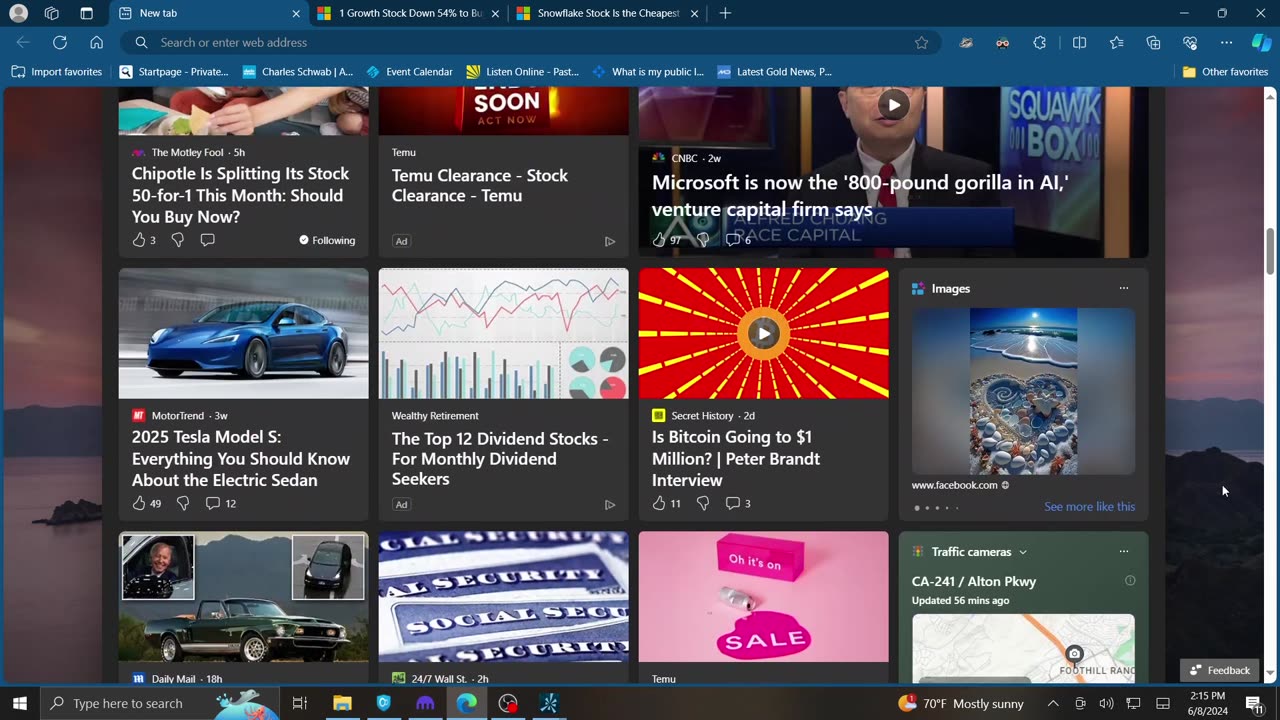Show hidden system tray icons
The width and height of the screenshot is (1280, 720).
(1053, 703)
